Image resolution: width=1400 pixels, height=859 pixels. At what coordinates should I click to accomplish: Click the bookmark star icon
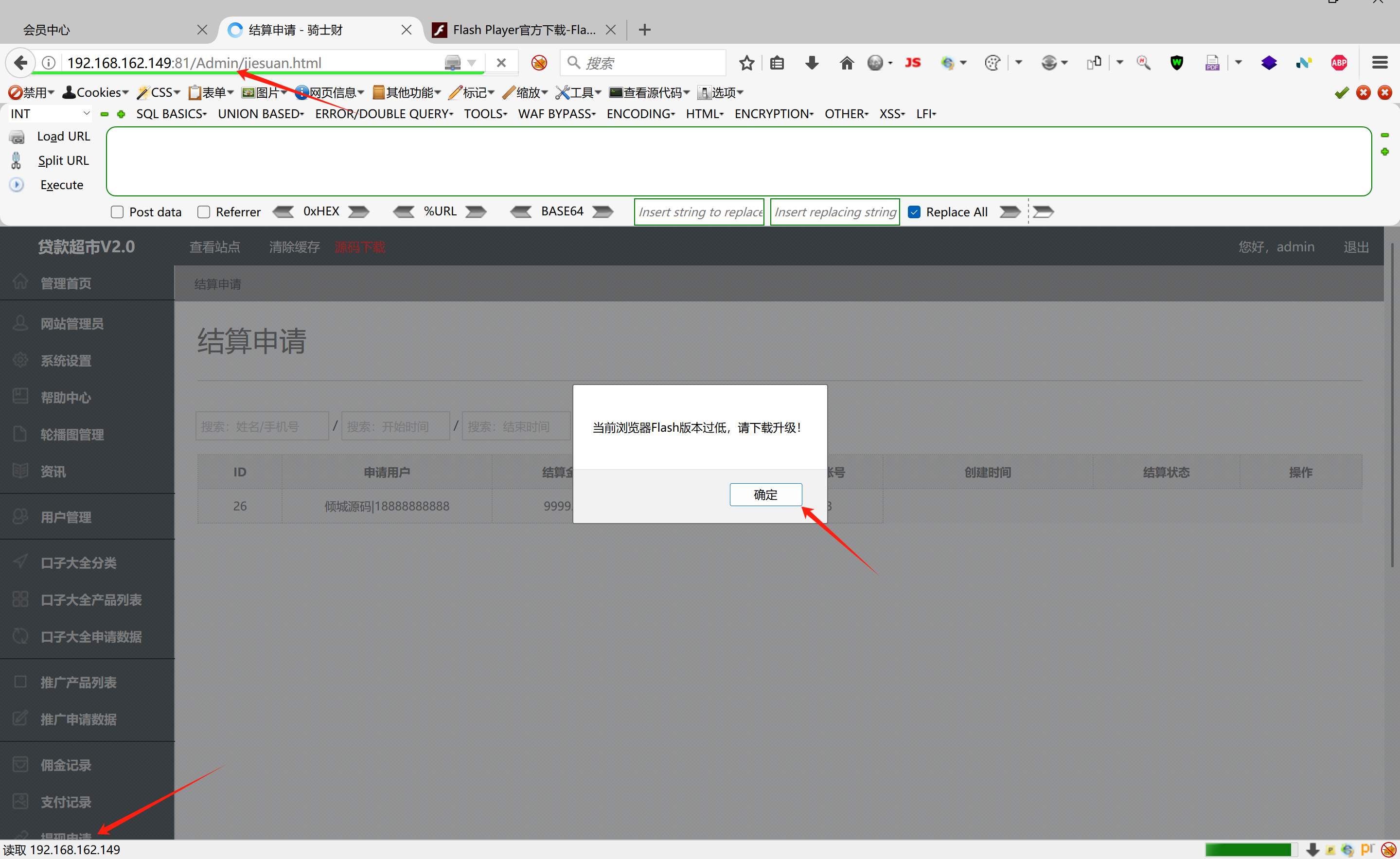pyautogui.click(x=746, y=63)
